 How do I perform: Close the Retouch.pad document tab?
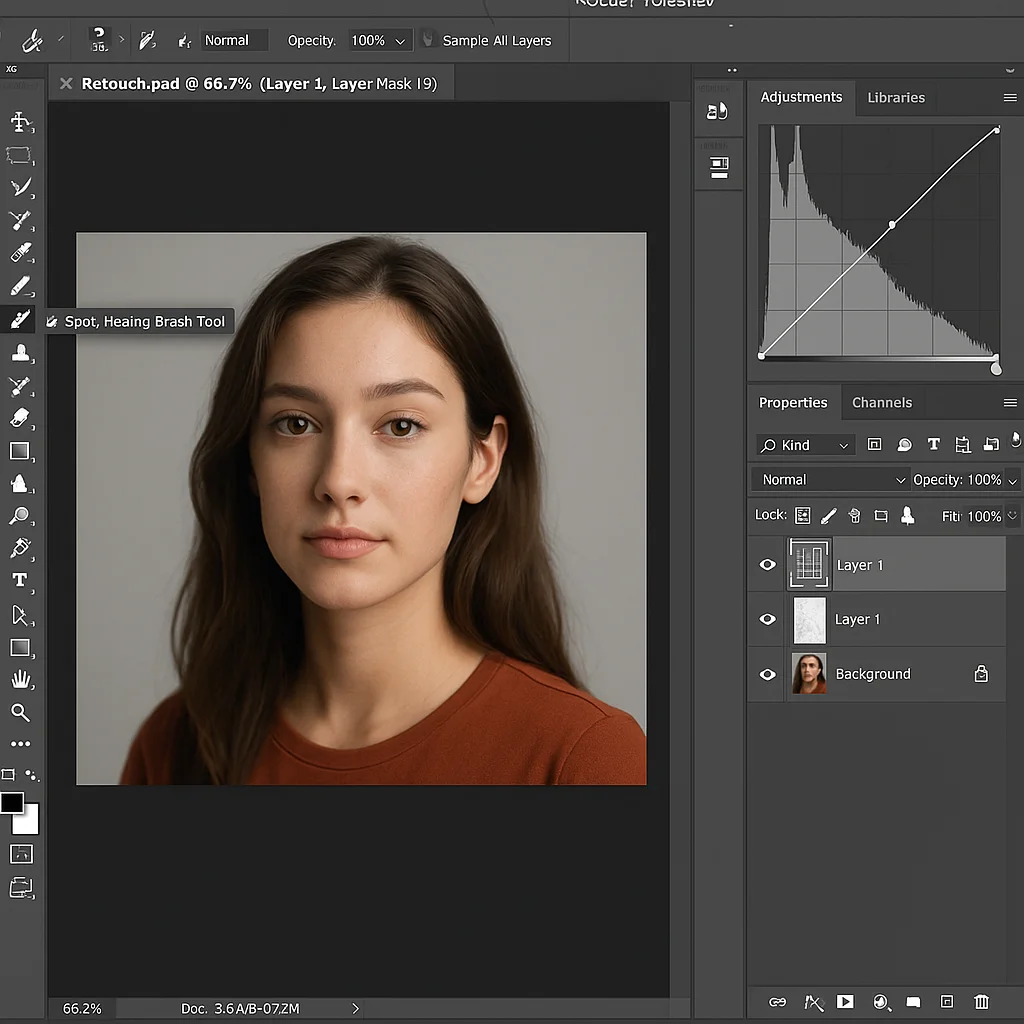coord(66,84)
